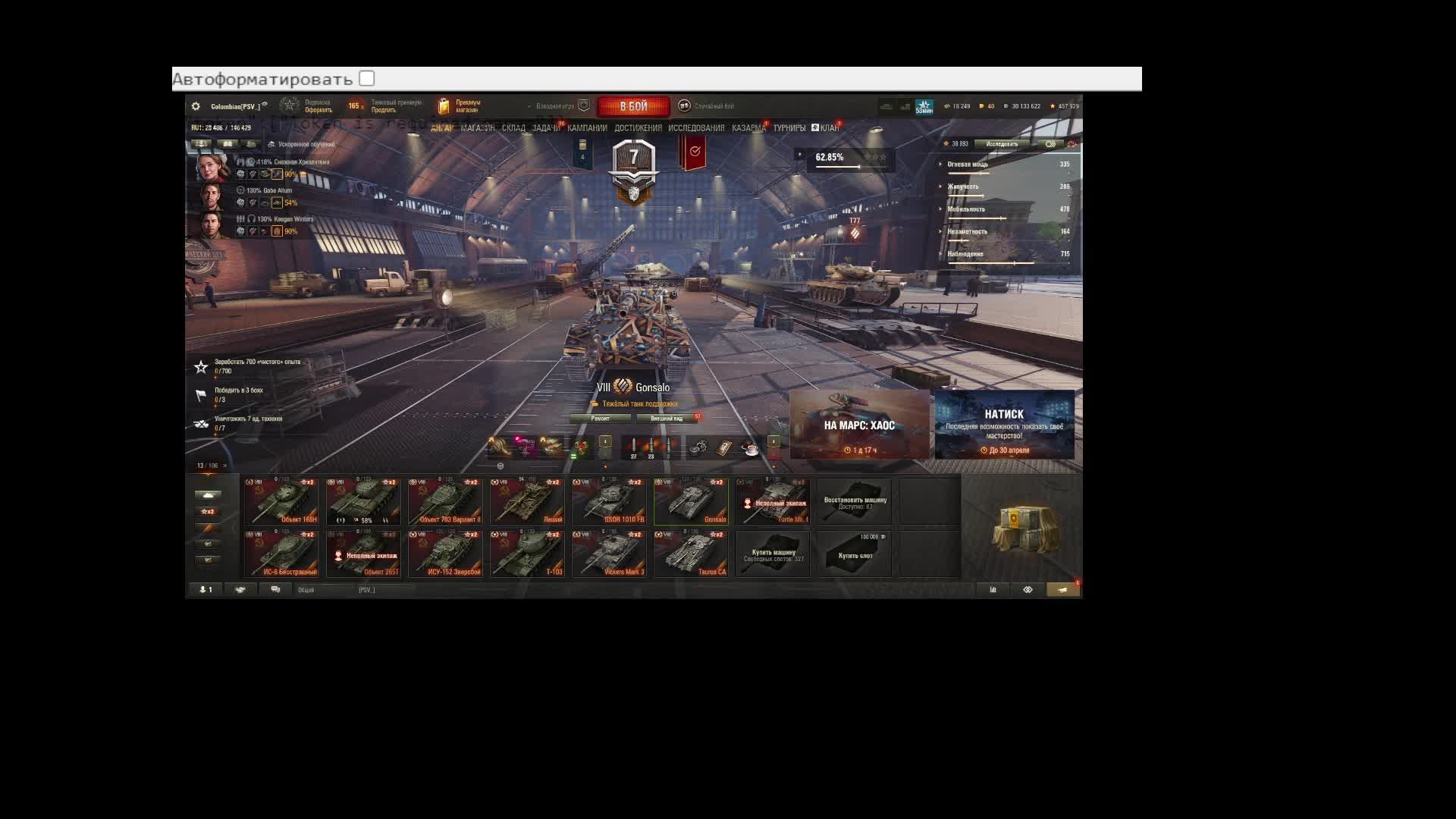
Task: Click the Премиум магазин icon
Action: pyautogui.click(x=444, y=106)
